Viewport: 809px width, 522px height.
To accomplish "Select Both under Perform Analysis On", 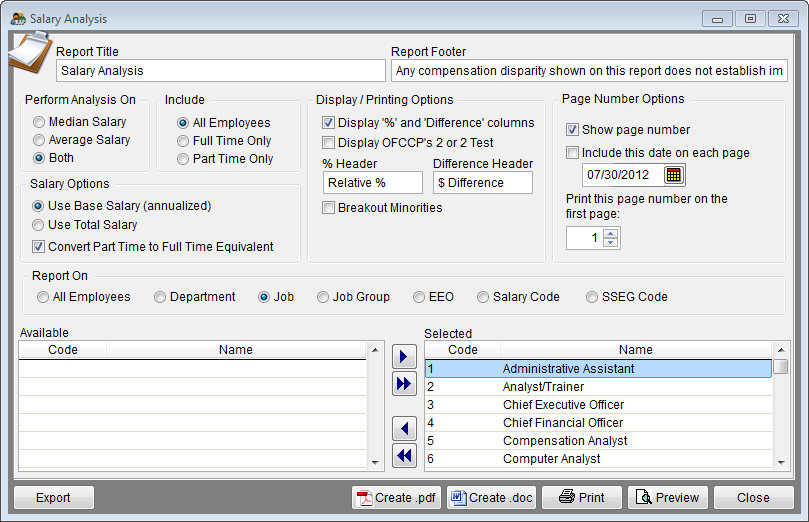I will coord(39,158).
